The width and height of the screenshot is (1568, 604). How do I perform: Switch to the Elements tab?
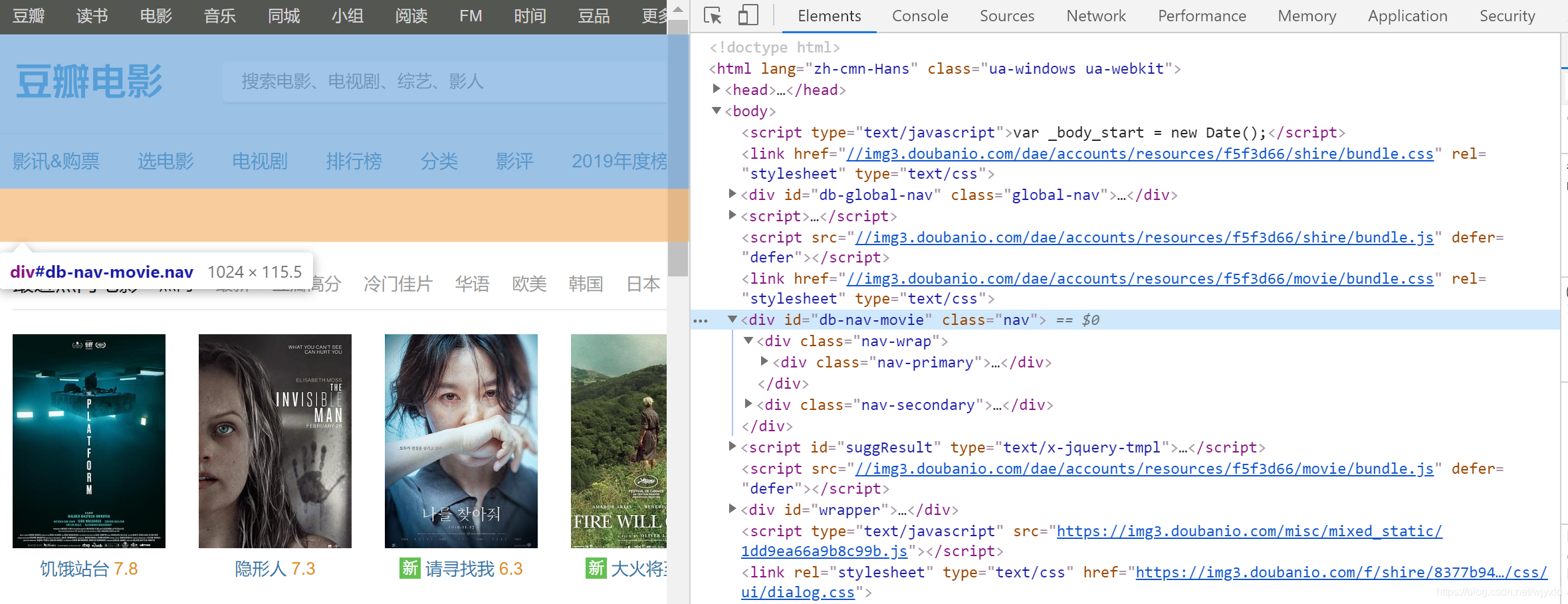[829, 16]
